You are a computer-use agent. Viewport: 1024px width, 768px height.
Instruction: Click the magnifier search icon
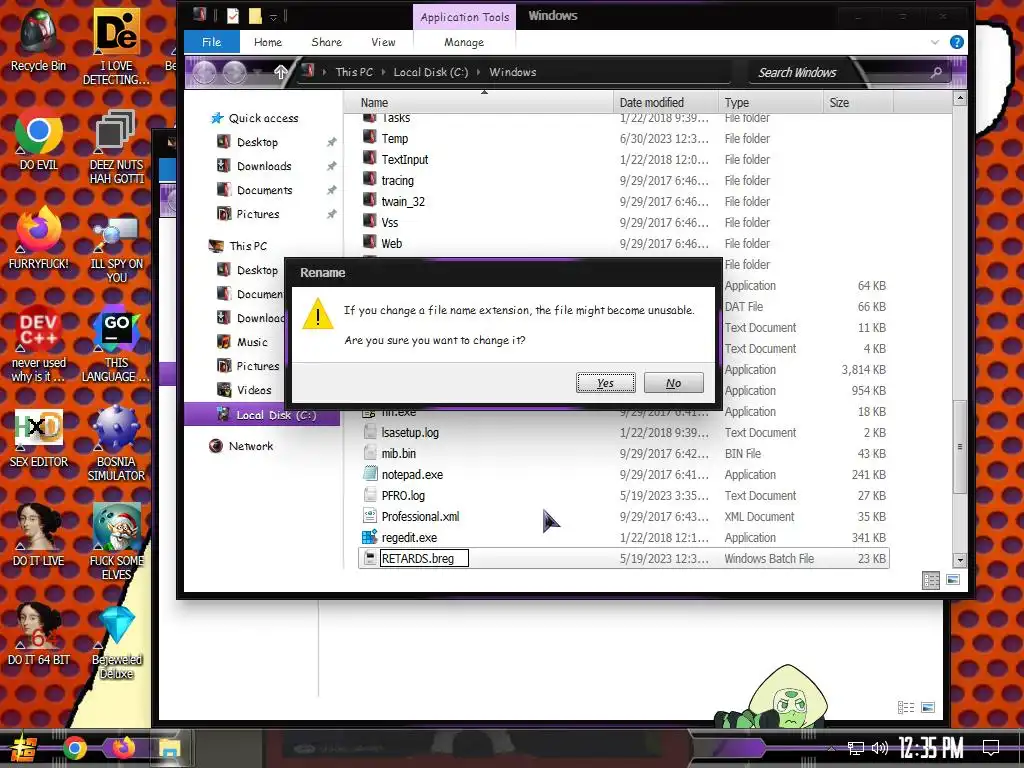tap(936, 72)
